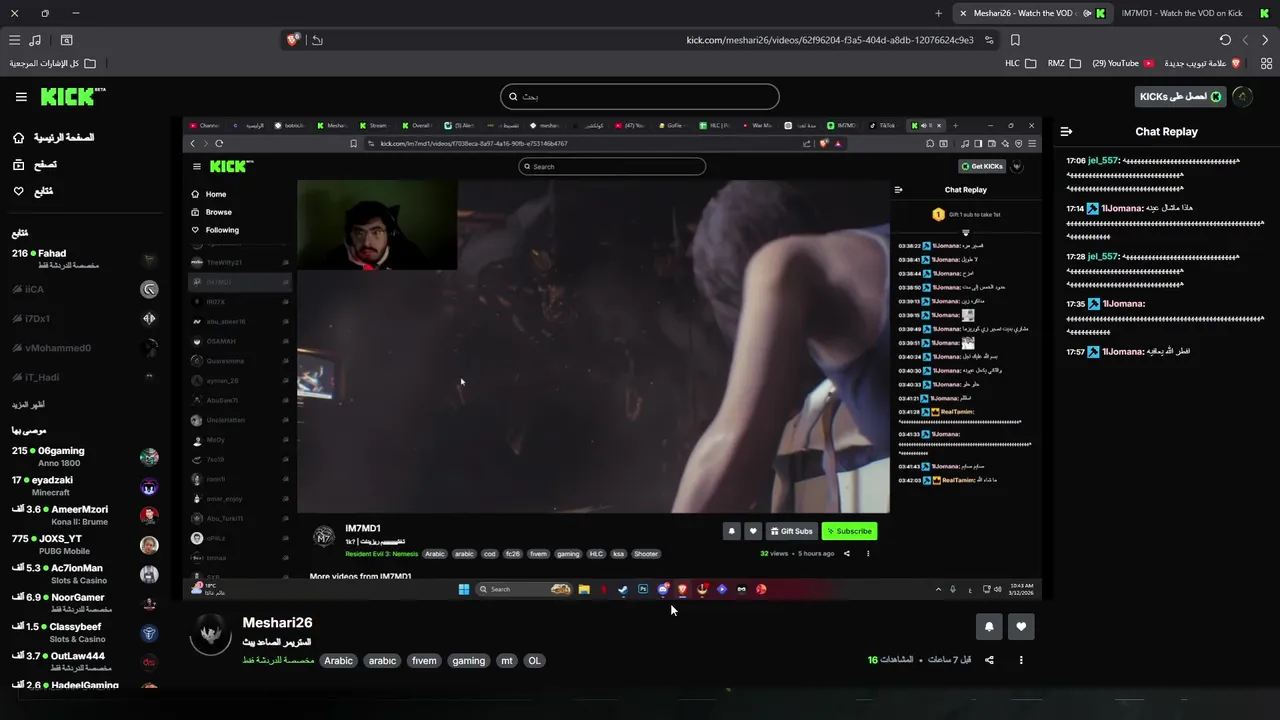Reload the page
The height and width of the screenshot is (720, 1280).
click(1225, 40)
